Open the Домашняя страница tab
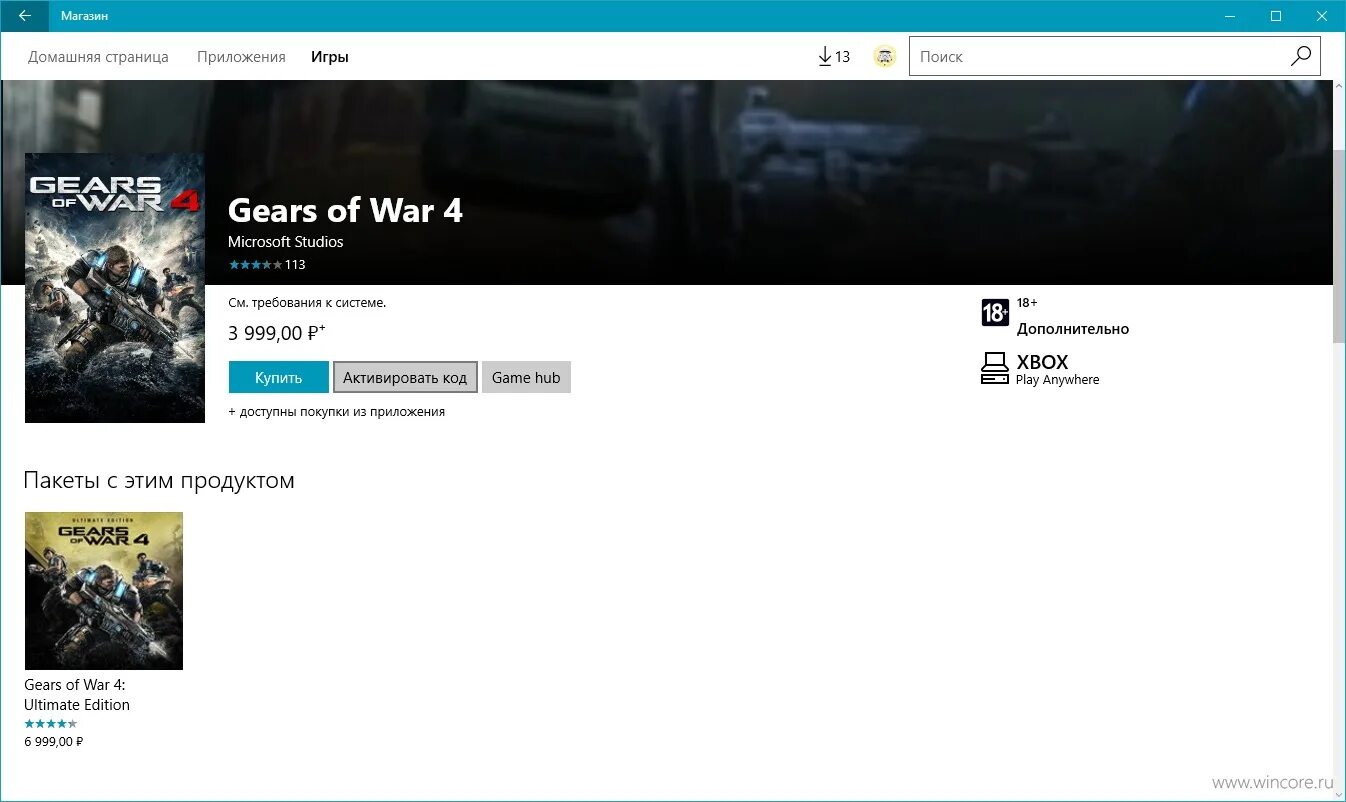This screenshot has height=802, width=1346. pos(97,56)
